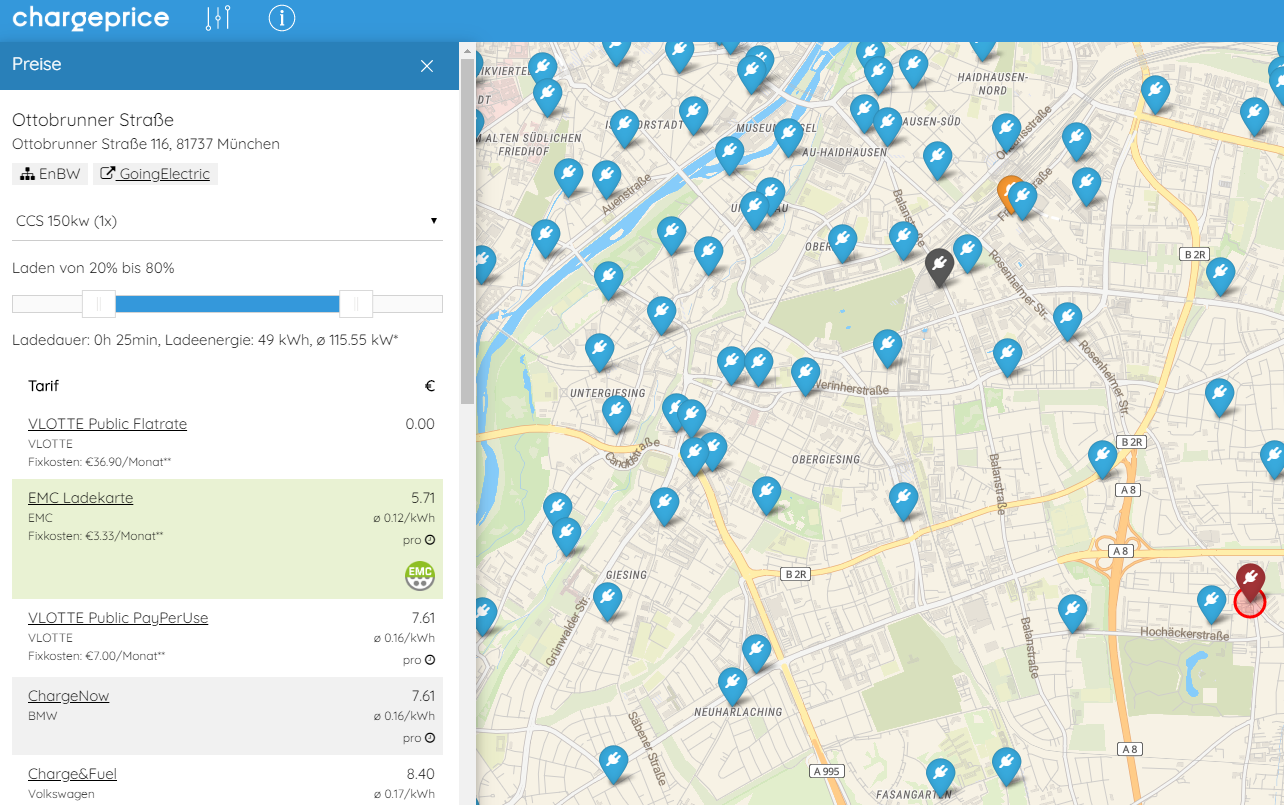Open the GoingElectric external link
The image size is (1284, 805).
click(155, 174)
